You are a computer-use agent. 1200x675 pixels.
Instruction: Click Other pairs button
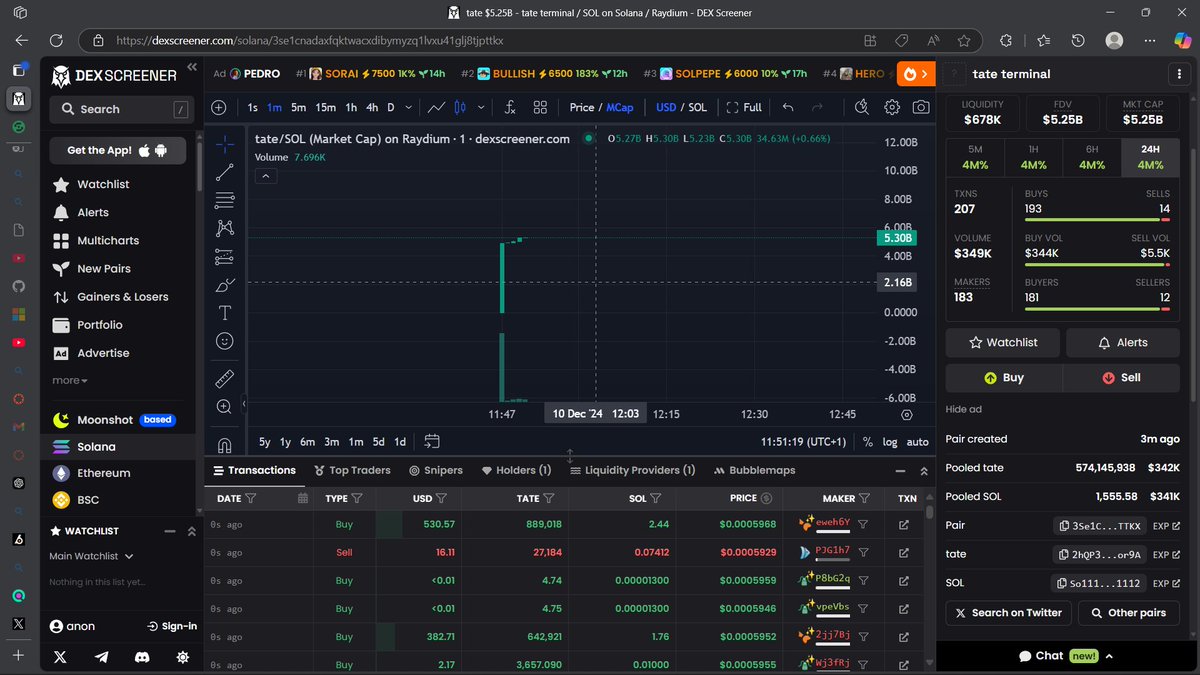click(1128, 613)
